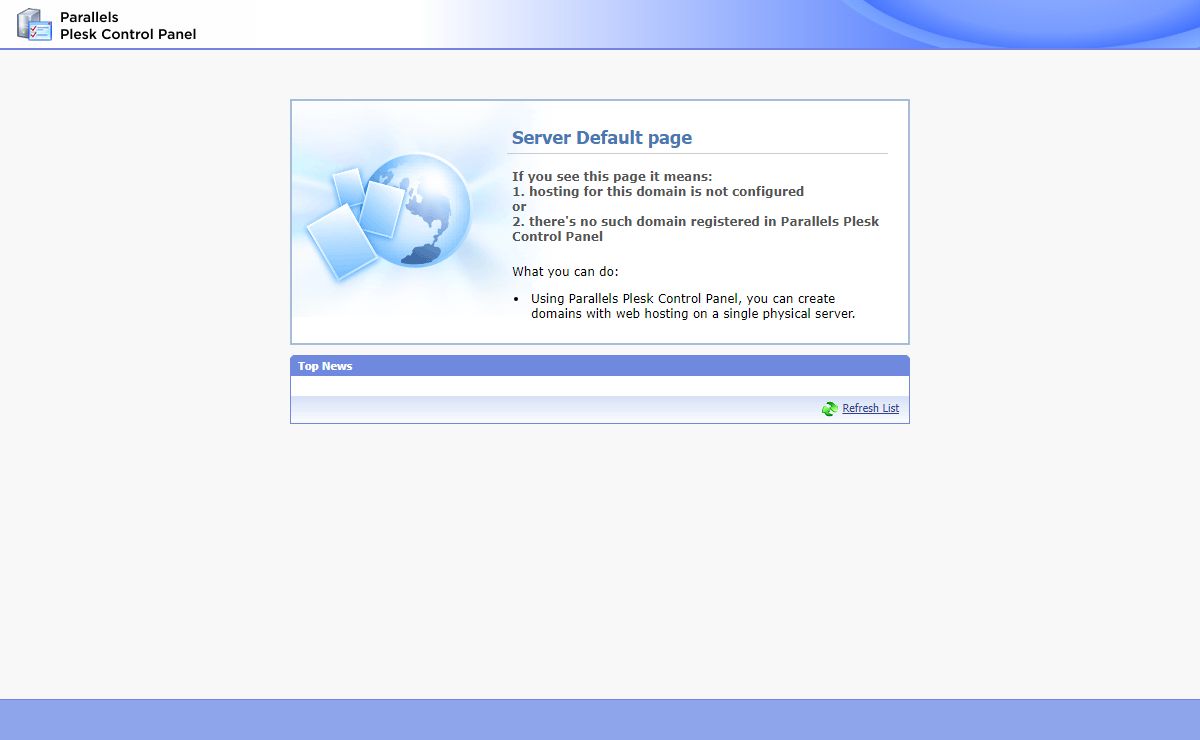The width and height of the screenshot is (1200, 740).
Task: Click the green refresh arrows icon
Action: 830,409
